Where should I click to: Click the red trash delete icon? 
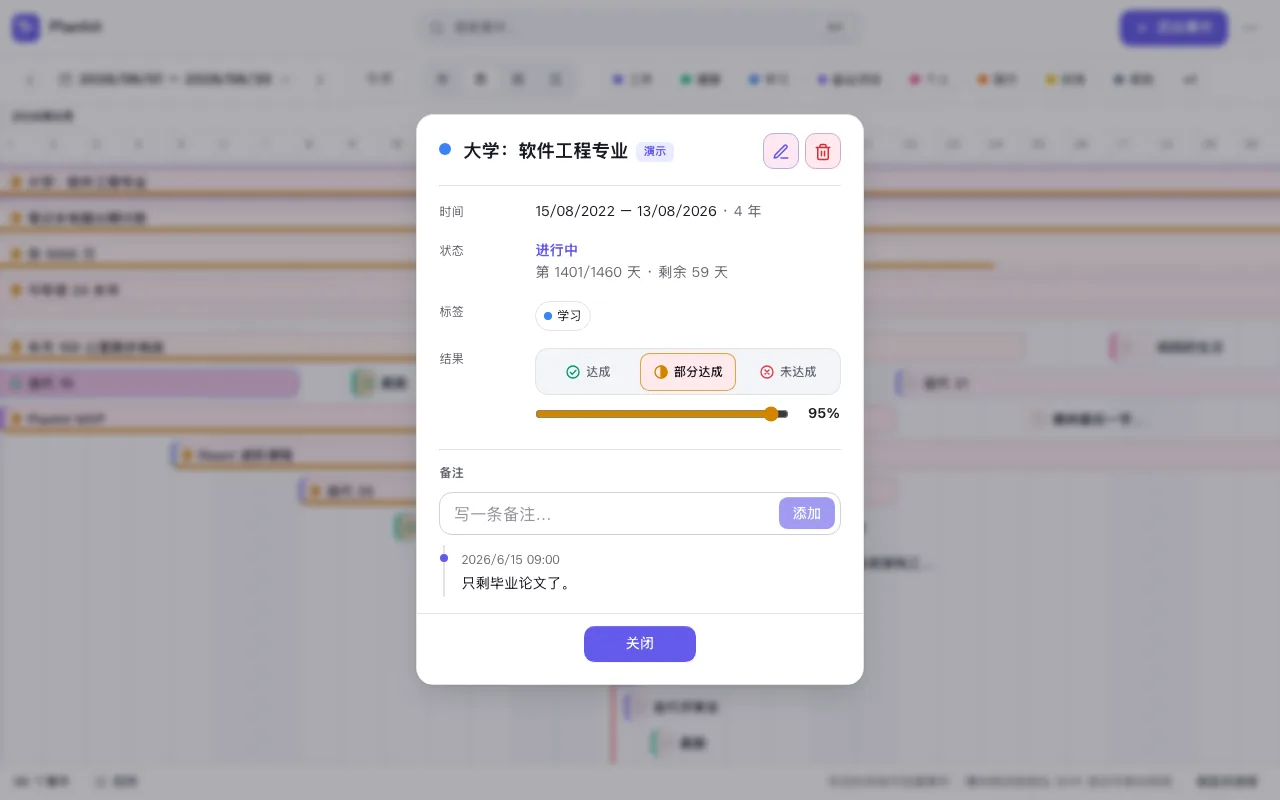pyautogui.click(x=823, y=151)
